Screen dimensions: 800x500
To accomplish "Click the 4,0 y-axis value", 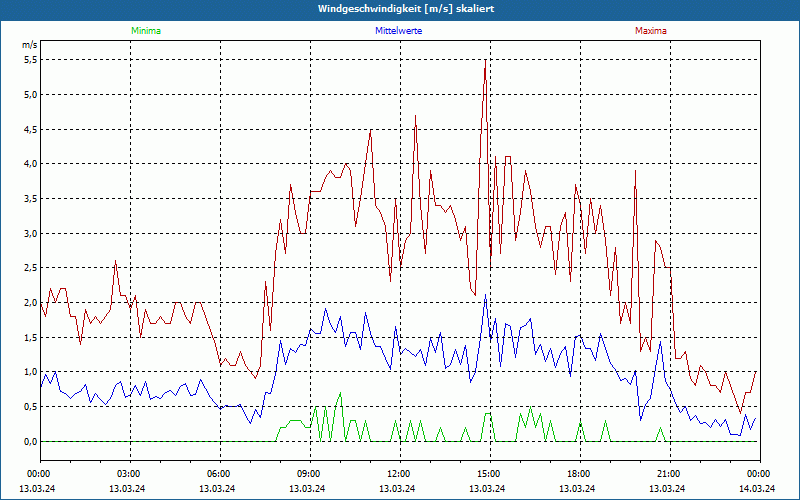I will (x=31, y=164).
